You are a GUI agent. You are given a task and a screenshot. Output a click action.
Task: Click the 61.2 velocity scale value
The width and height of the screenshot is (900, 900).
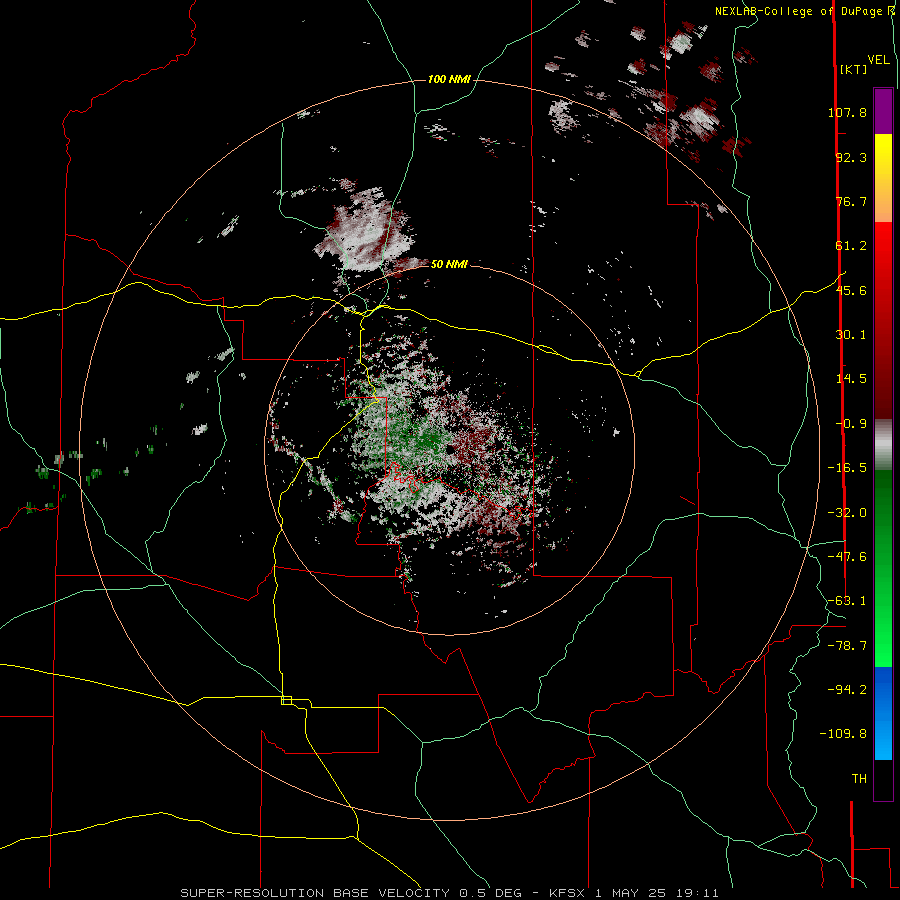tap(851, 246)
